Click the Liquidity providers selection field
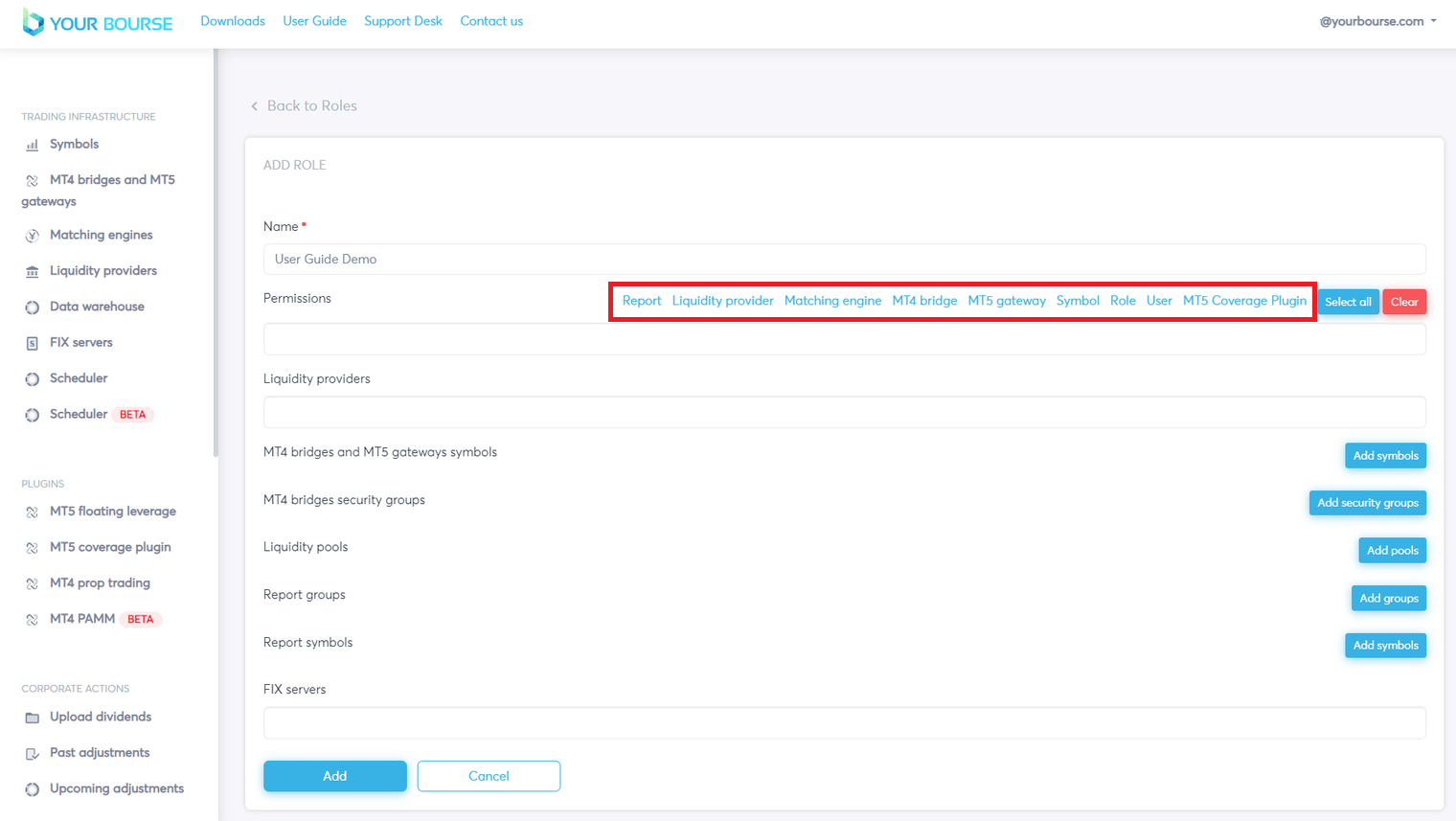The image size is (1456, 821). pos(845,412)
